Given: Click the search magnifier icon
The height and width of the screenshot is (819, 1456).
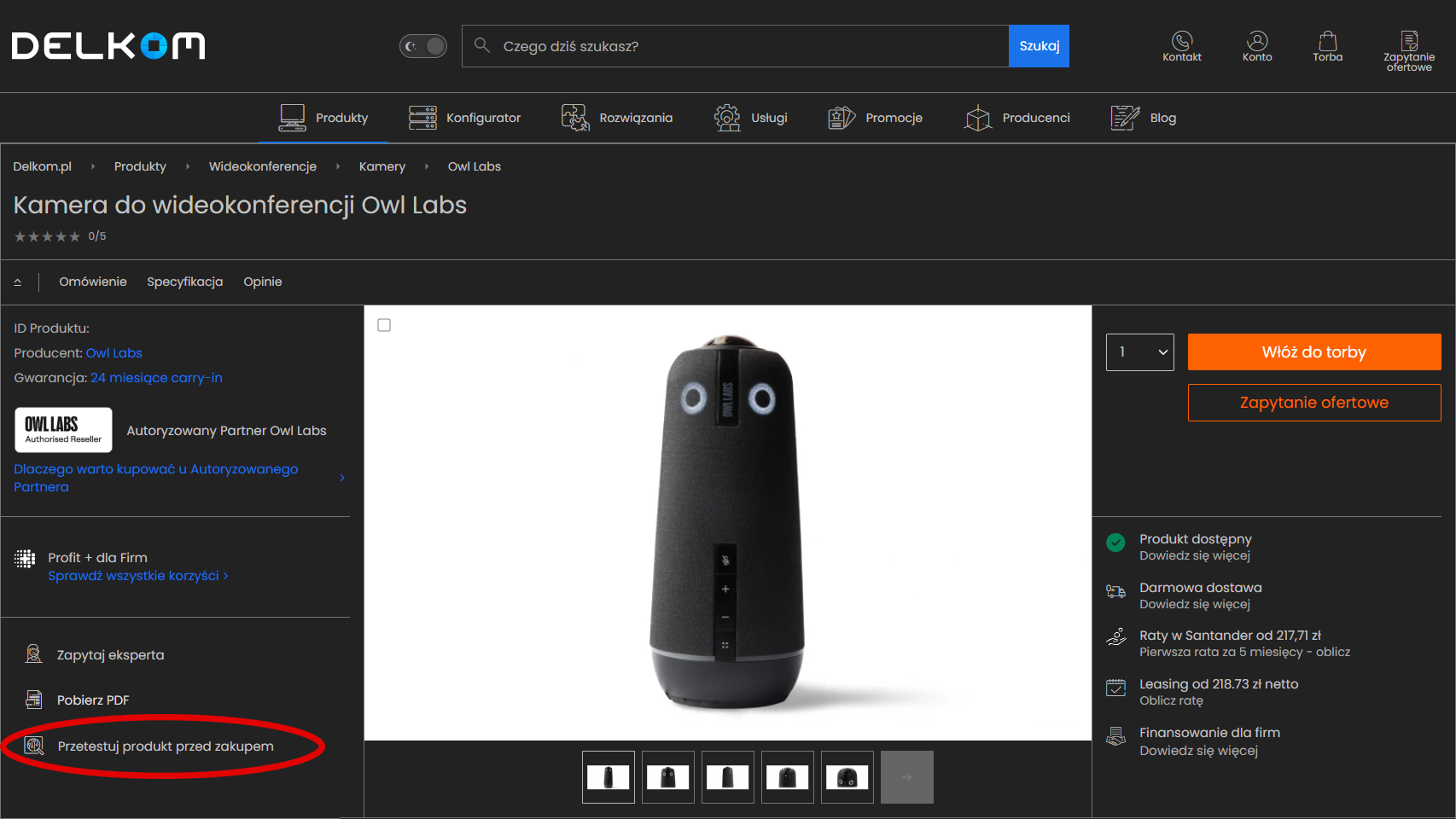Looking at the screenshot, I should point(482,45).
